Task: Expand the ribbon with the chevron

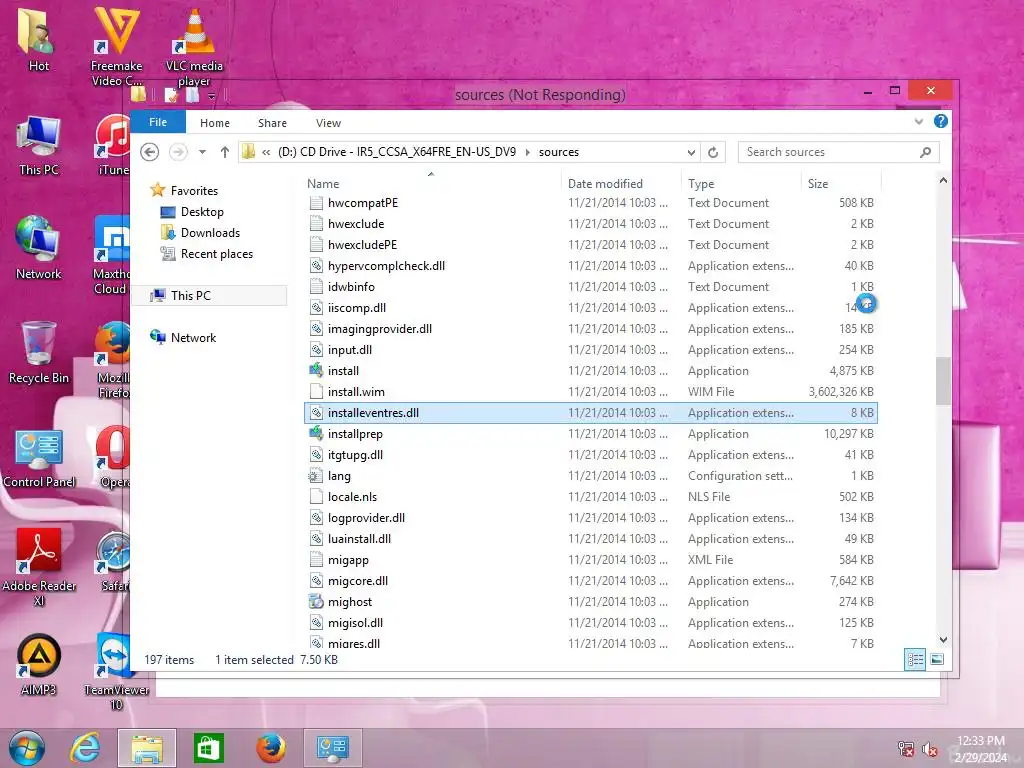Action: (919, 121)
